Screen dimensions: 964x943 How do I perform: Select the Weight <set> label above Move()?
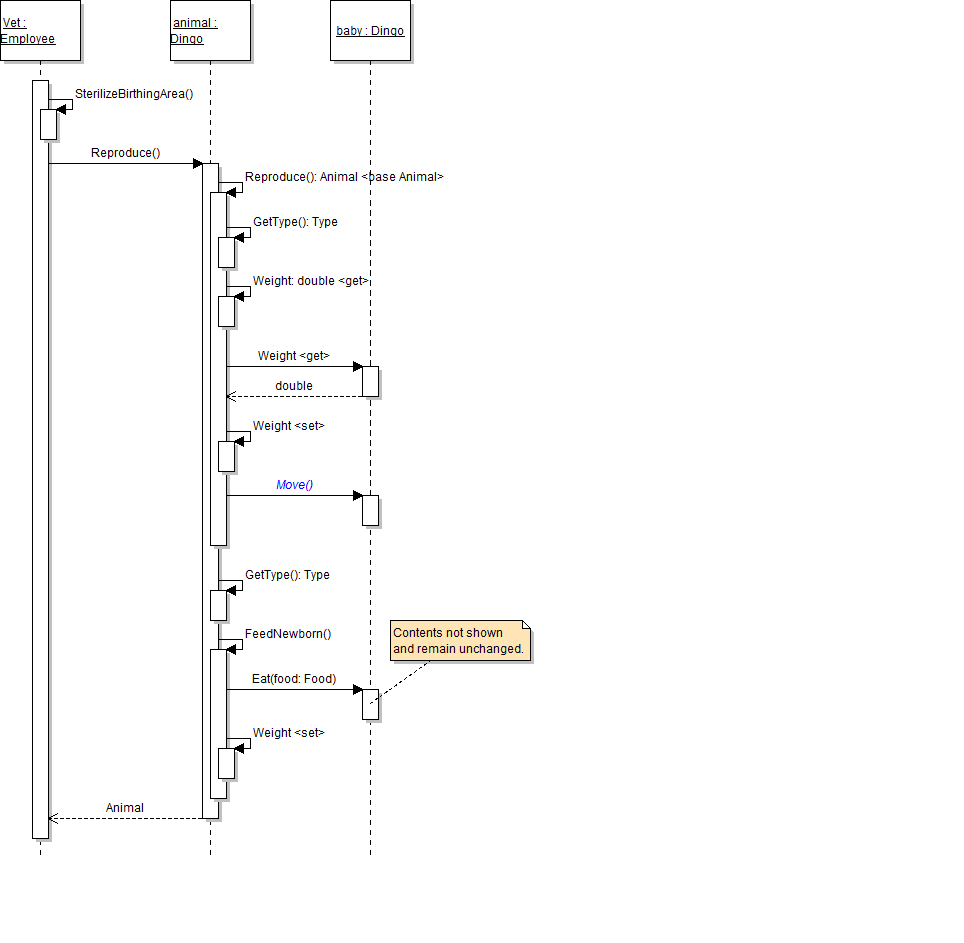point(288,426)
